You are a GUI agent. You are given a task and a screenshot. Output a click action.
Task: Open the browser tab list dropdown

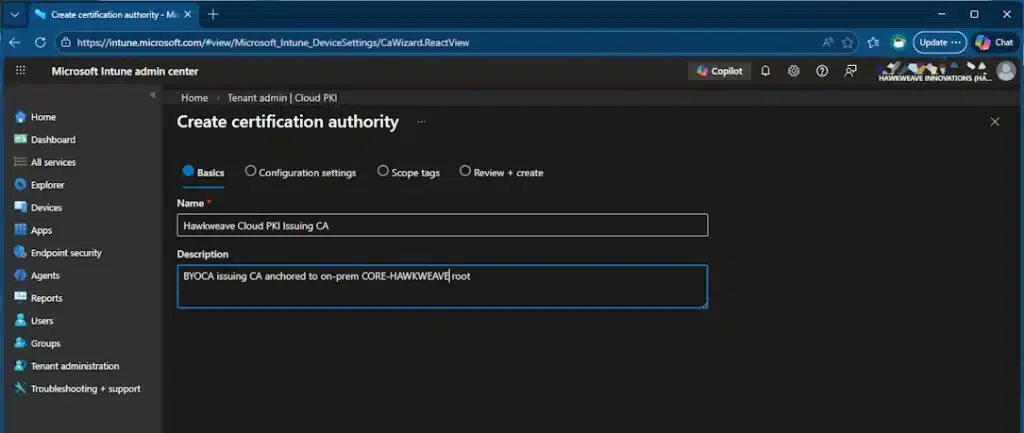pos(14,14)
